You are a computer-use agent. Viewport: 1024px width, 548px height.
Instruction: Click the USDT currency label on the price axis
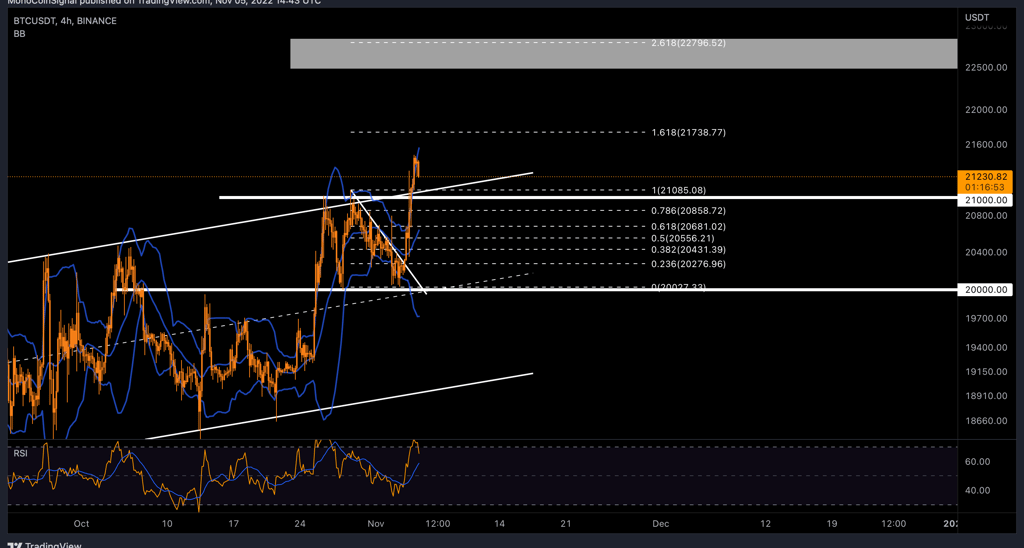(977, 17)
